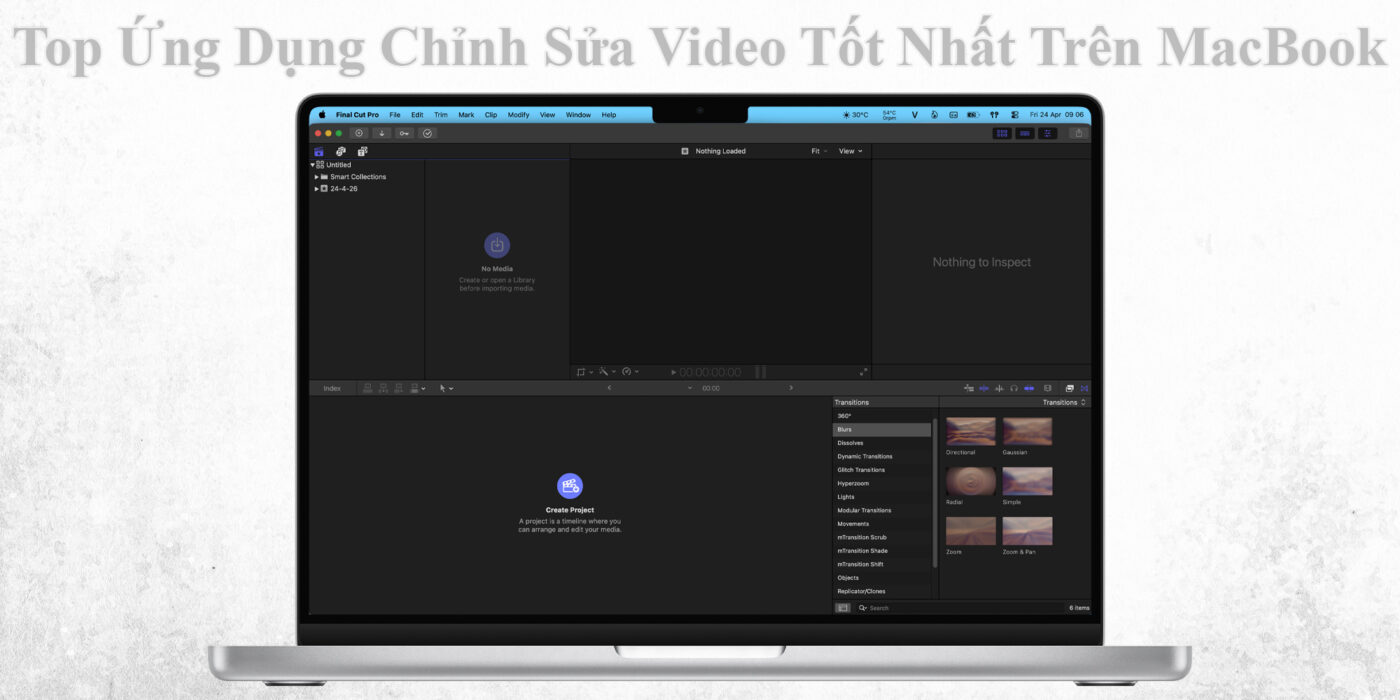Select the Glitch Transitions category
Viewport: 1400px width, 700px height.
tap(881, 470)
